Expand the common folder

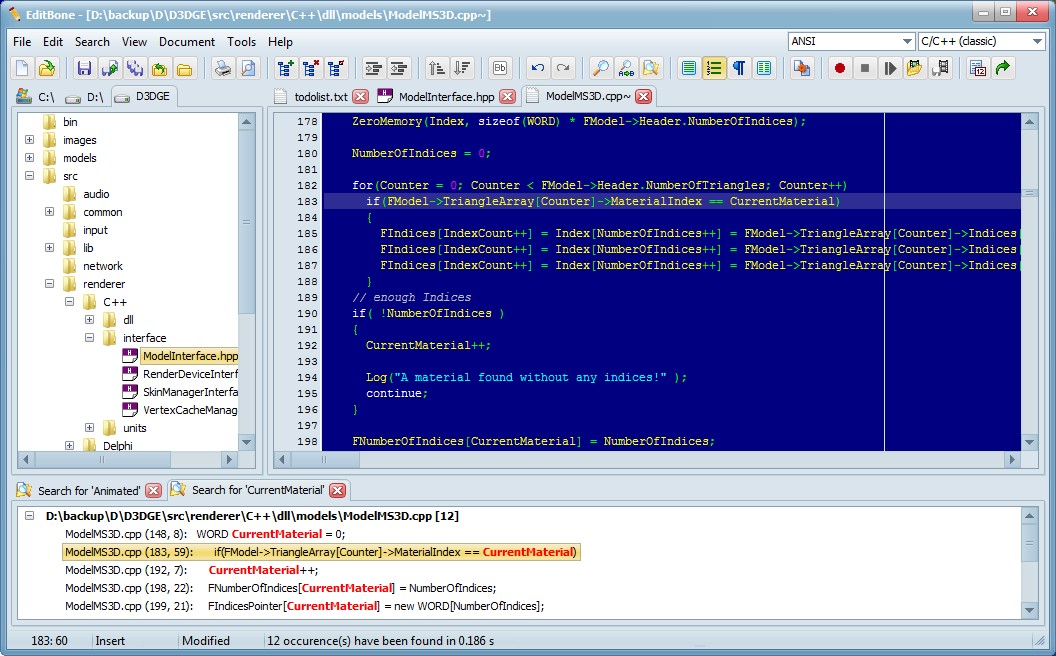49,211
